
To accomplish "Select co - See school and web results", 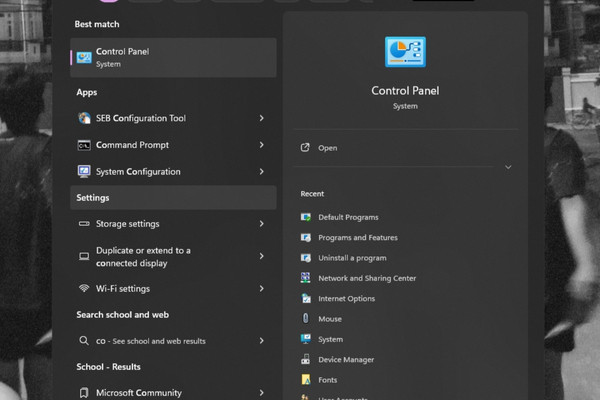I will [x=173, y=340].
